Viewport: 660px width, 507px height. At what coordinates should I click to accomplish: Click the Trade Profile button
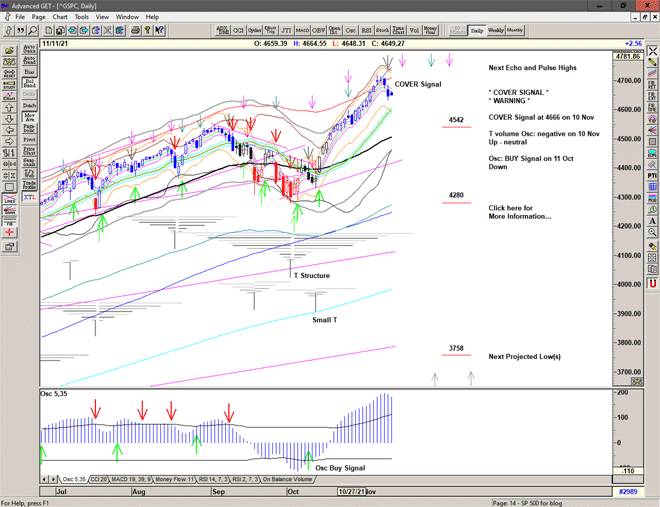(x=29, y=184)
